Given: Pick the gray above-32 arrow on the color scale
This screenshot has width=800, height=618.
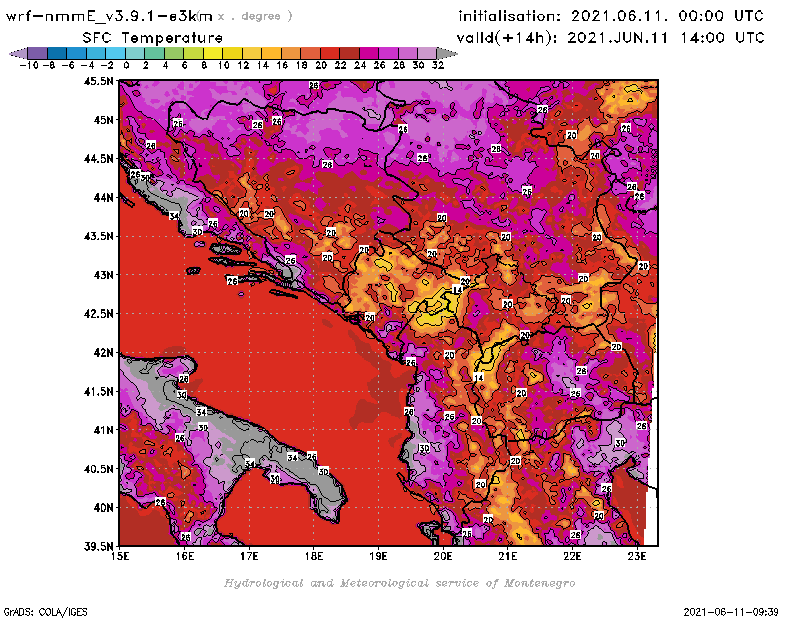Looking at the screenshot, I should pyautogui.click(x=447, y=53).
